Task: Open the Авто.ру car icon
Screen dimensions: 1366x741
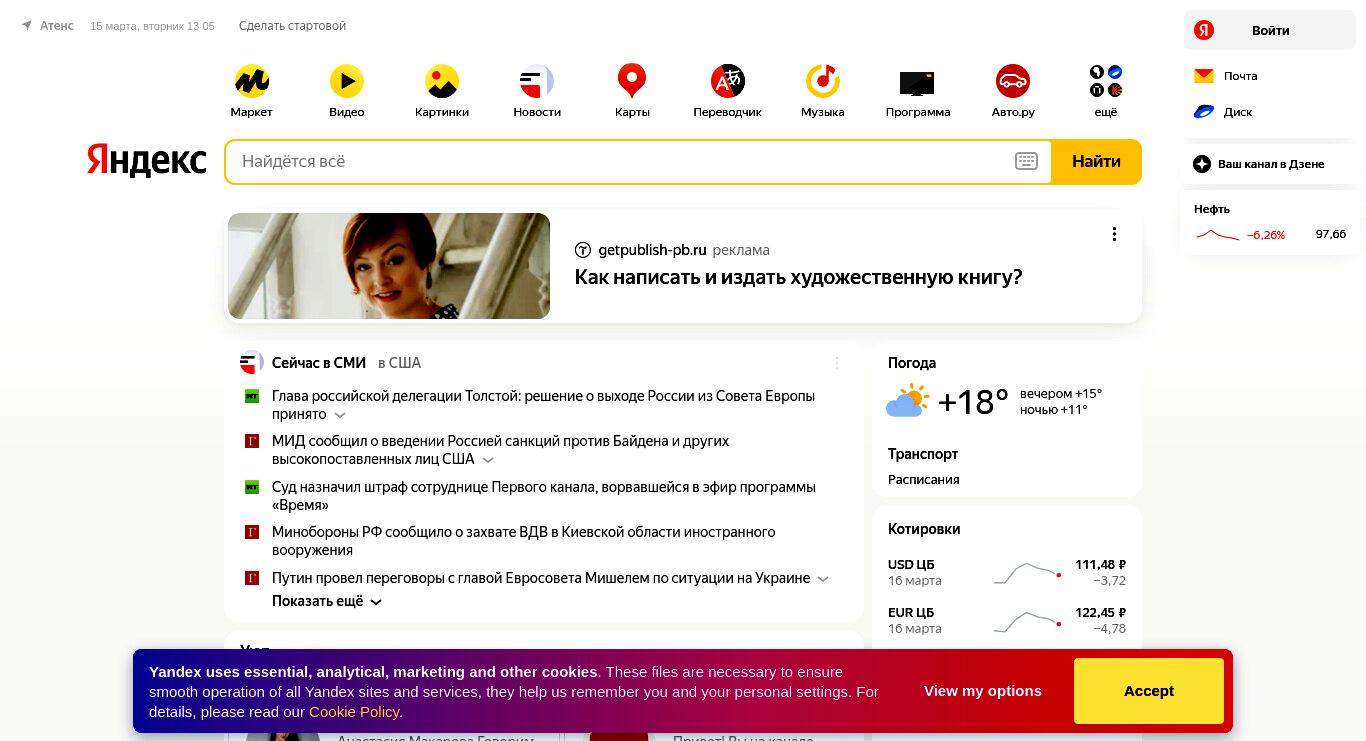Action: [x=1013, y=81]
